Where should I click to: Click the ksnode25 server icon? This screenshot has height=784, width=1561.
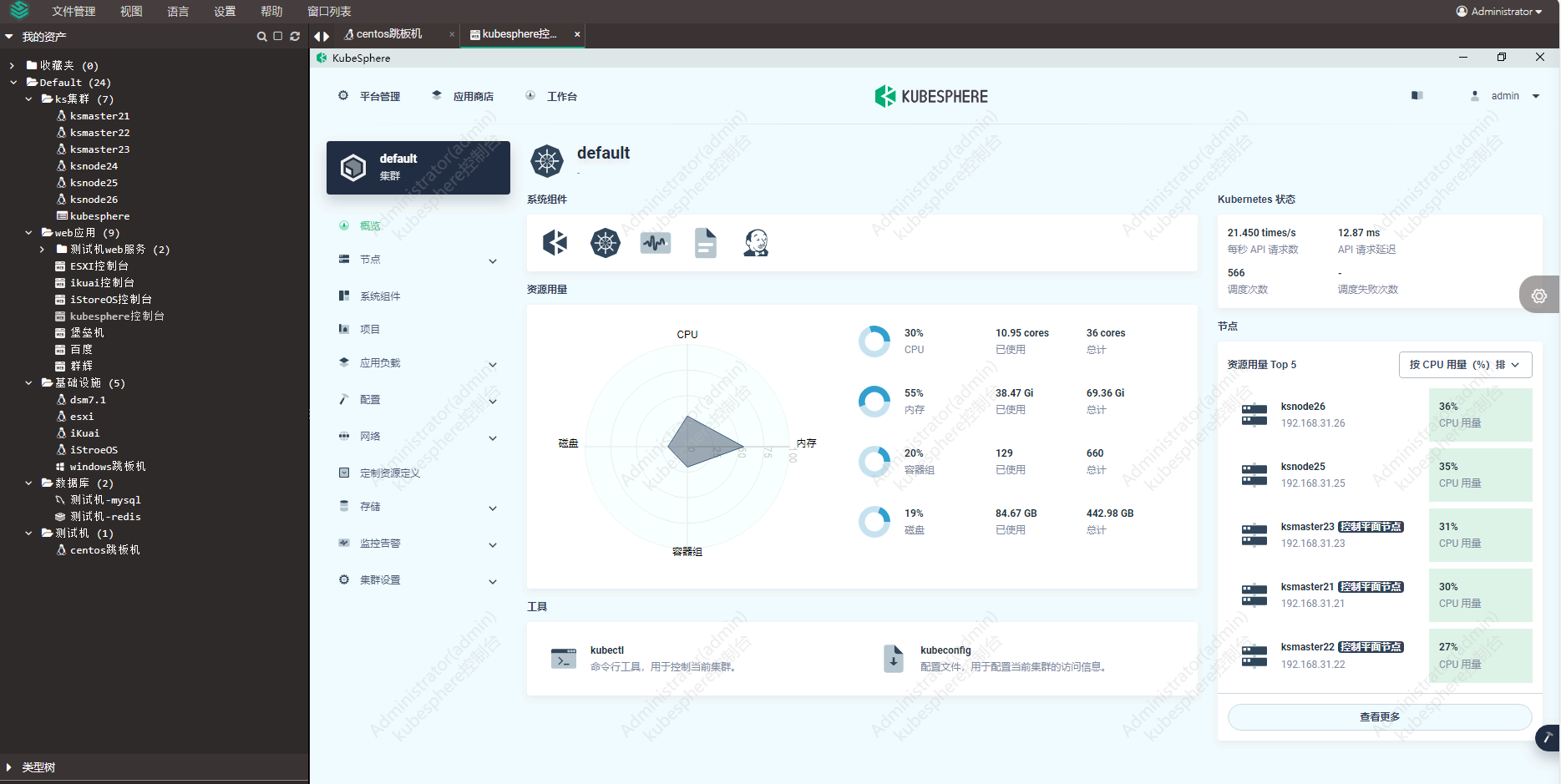[x=1254, y=474]
